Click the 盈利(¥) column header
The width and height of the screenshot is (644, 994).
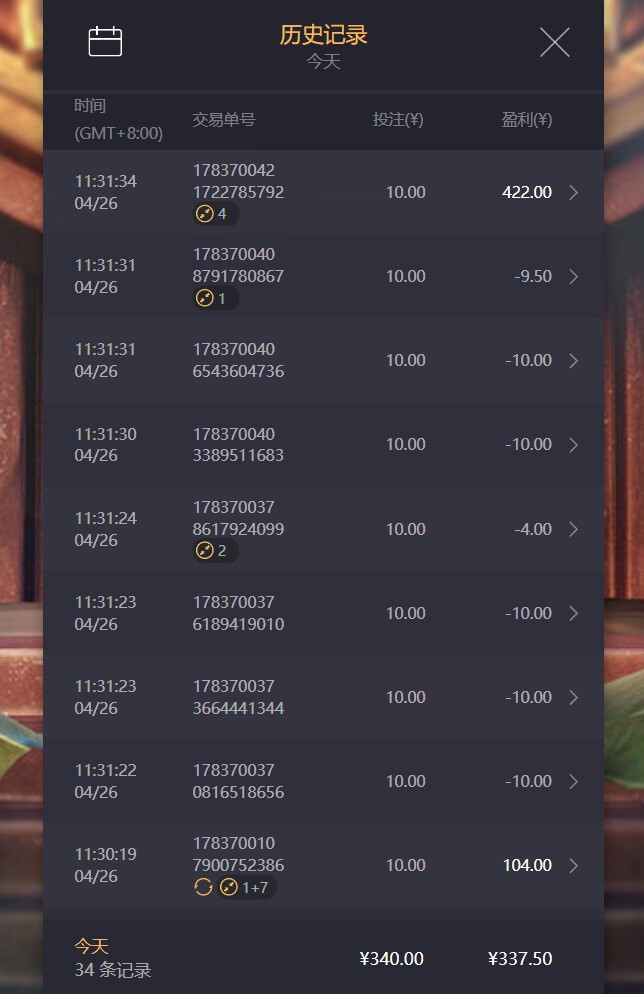click(x=526, y=120)
